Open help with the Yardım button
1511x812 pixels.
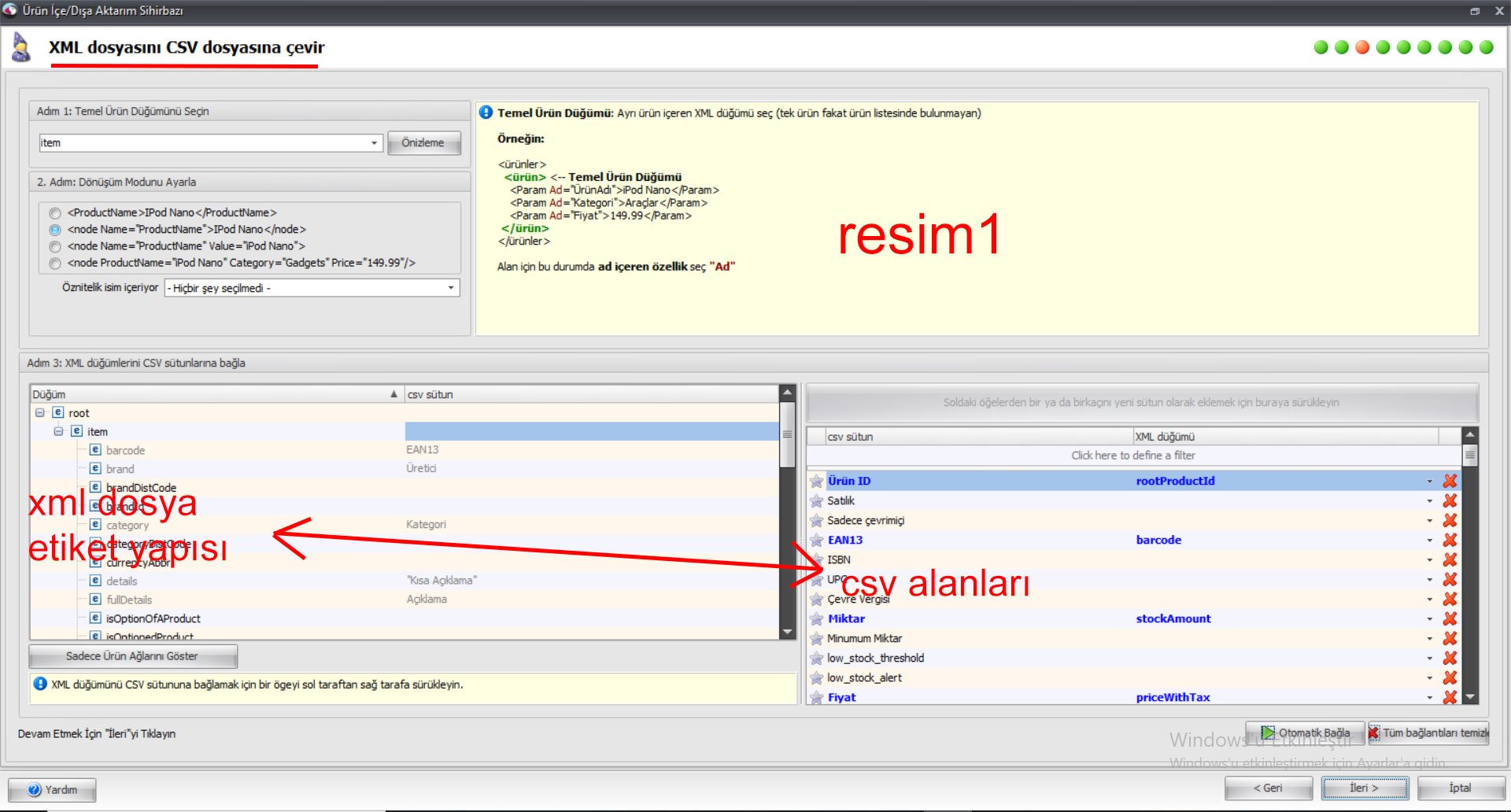coord(52,790)
